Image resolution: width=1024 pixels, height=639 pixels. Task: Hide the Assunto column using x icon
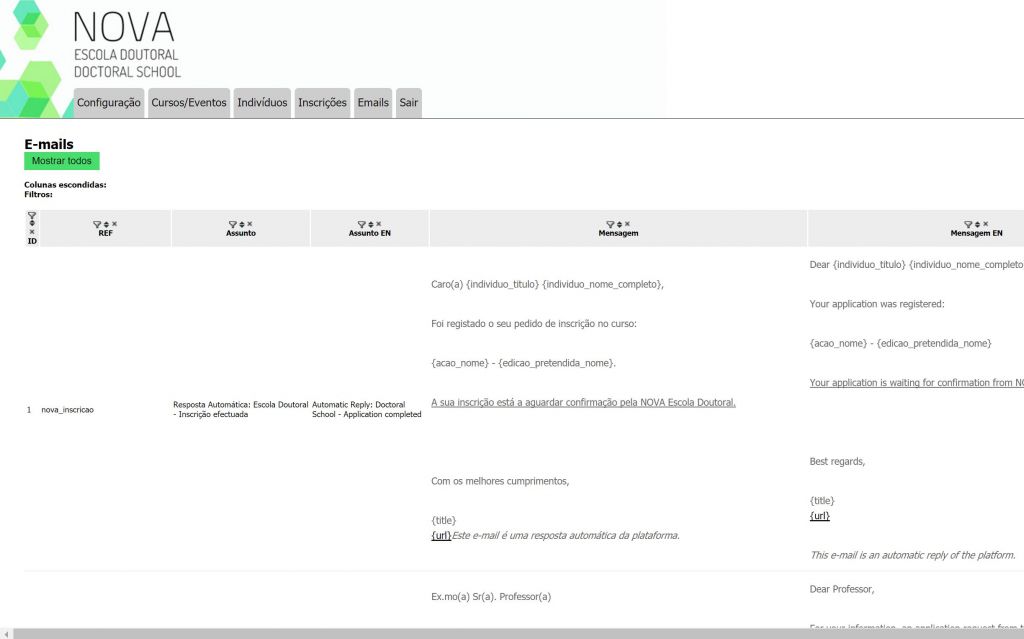(250, 224)
